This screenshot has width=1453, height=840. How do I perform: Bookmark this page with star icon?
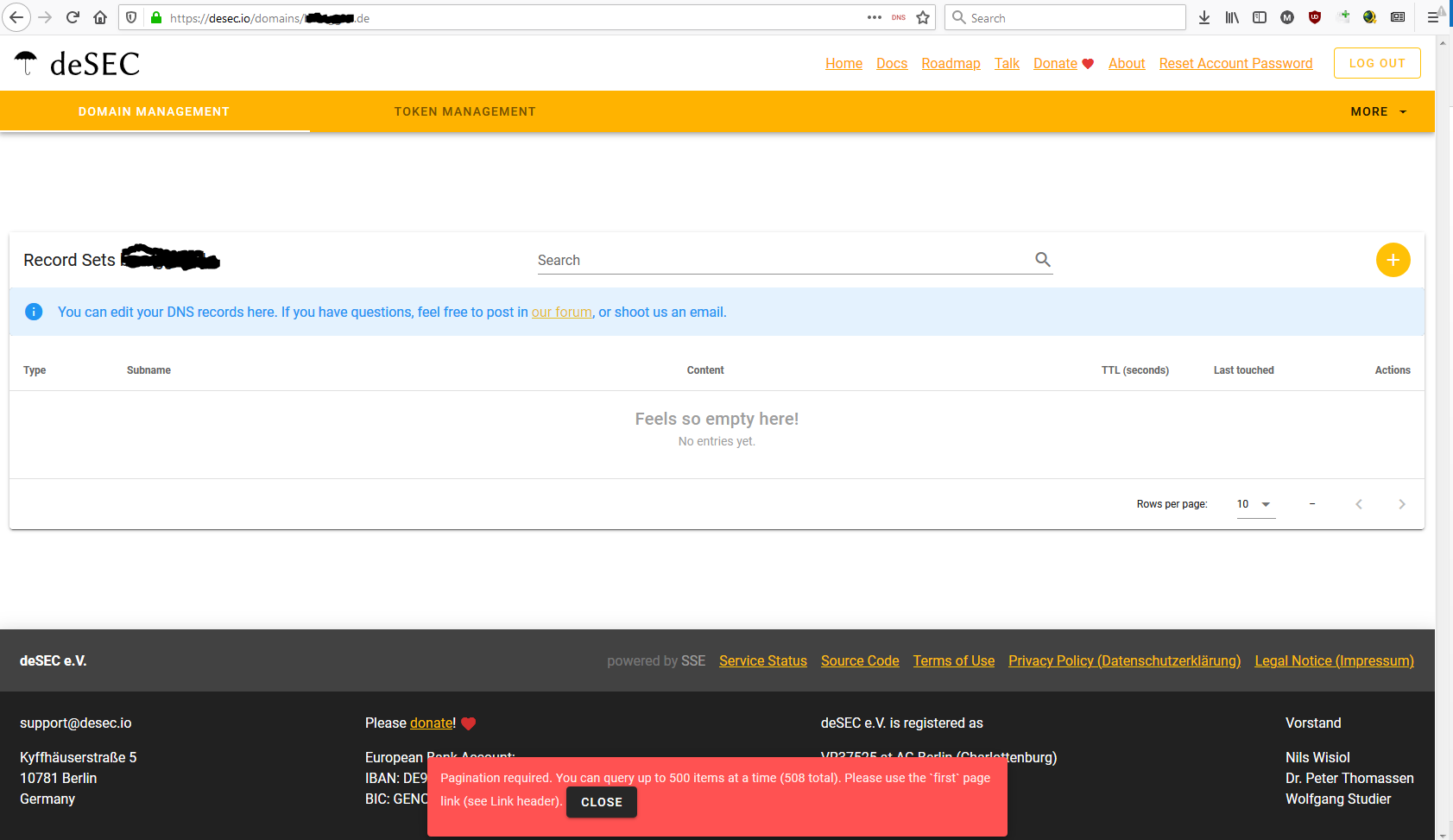923,17
